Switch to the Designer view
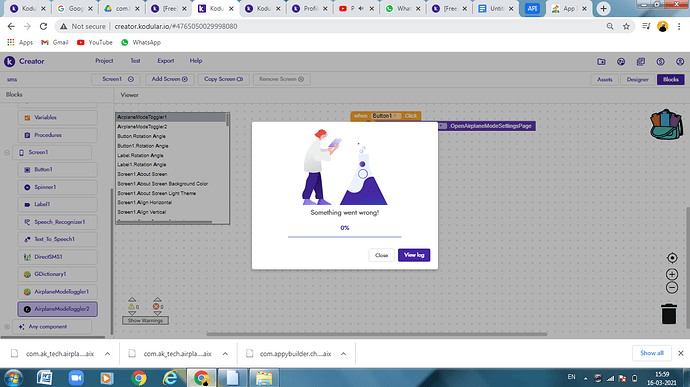This screenshot has width=690, height=387. (x=637, y=79)
